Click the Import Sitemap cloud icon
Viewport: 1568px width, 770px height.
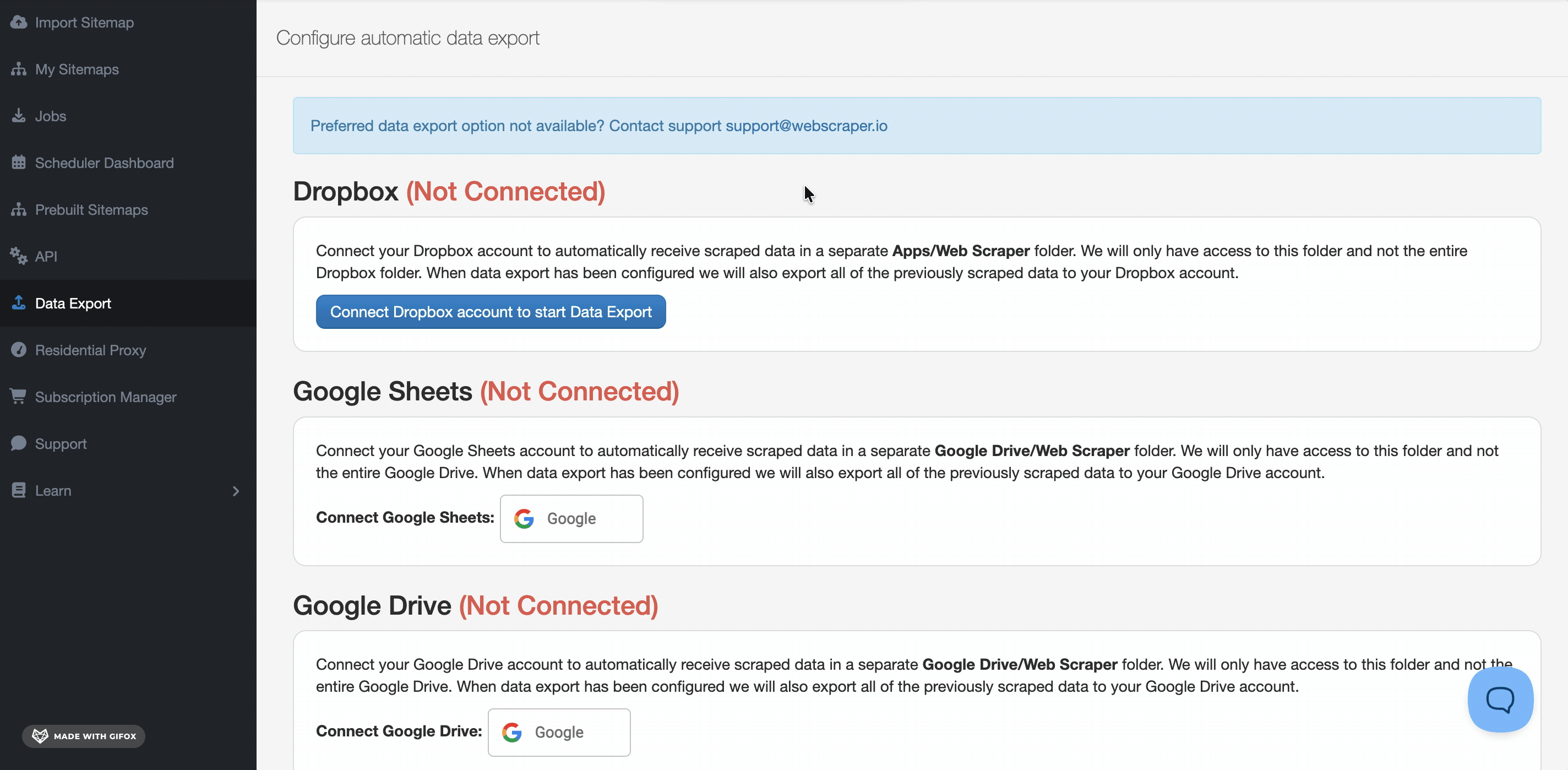coord(19,23)
